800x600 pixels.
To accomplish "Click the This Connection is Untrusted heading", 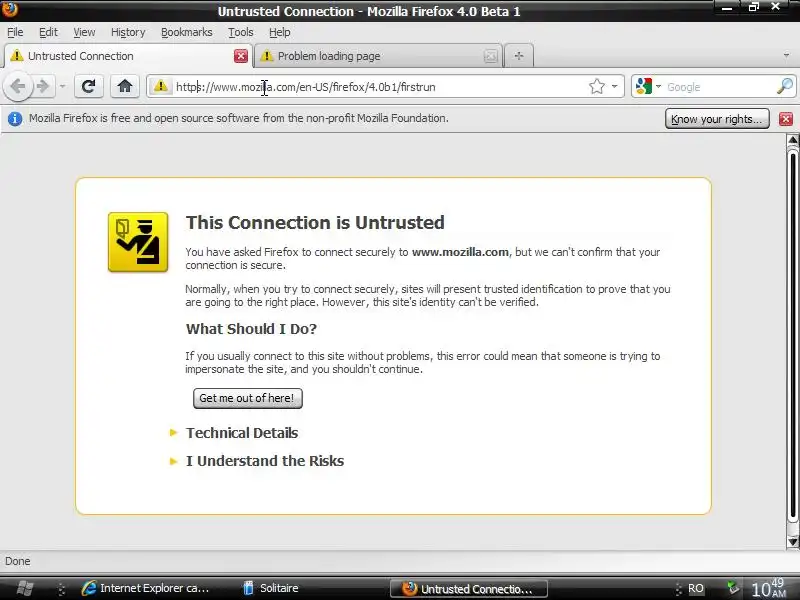I will 315,223.
